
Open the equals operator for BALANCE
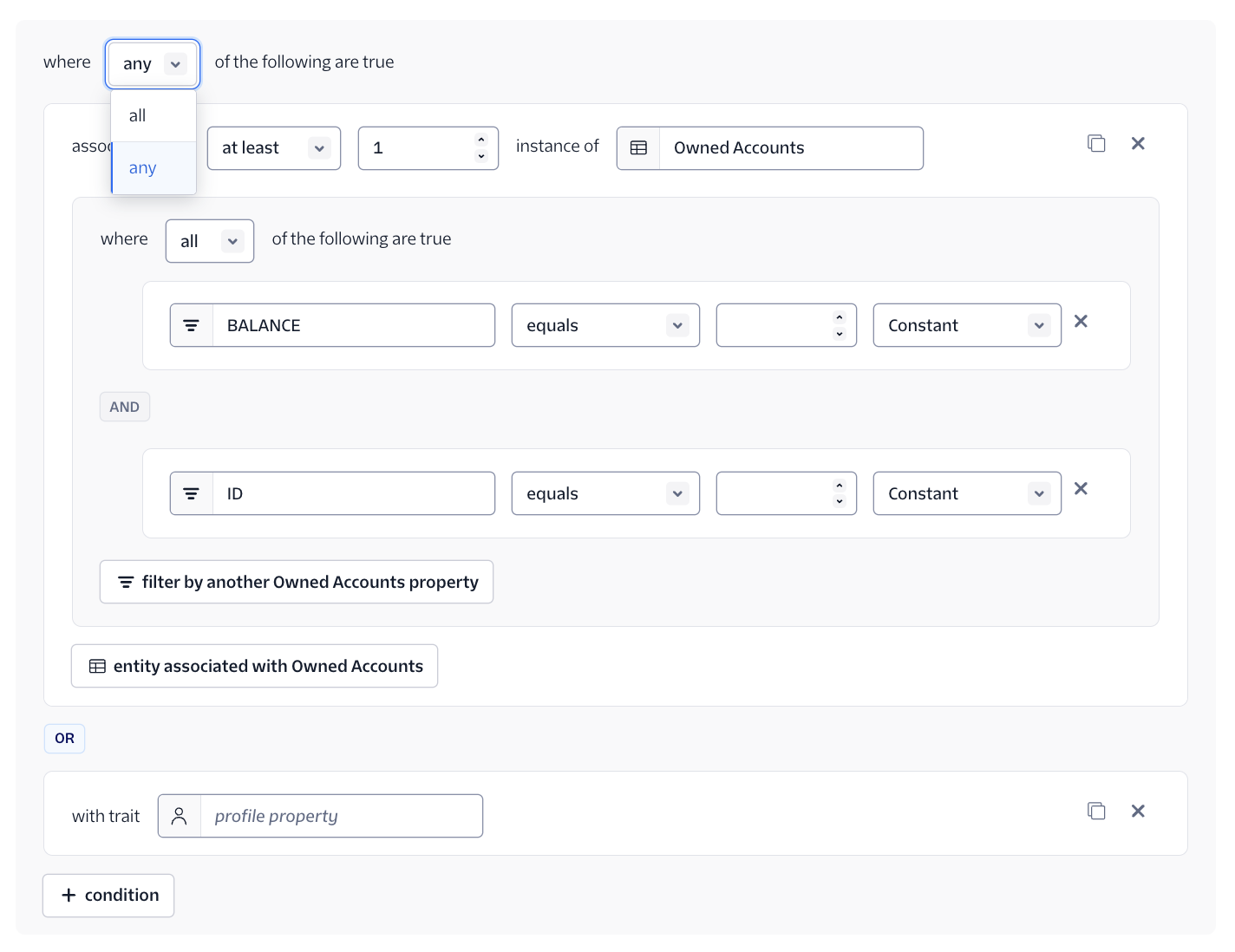click(x=604, y=326)
